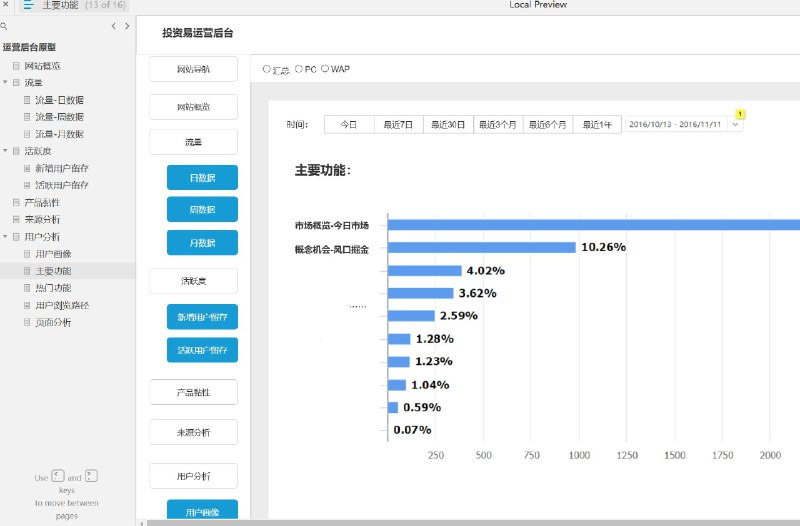Open 新增用户留存 page in tree
The width and height of the screenshot is (800, 526).
tap(62, 168)
